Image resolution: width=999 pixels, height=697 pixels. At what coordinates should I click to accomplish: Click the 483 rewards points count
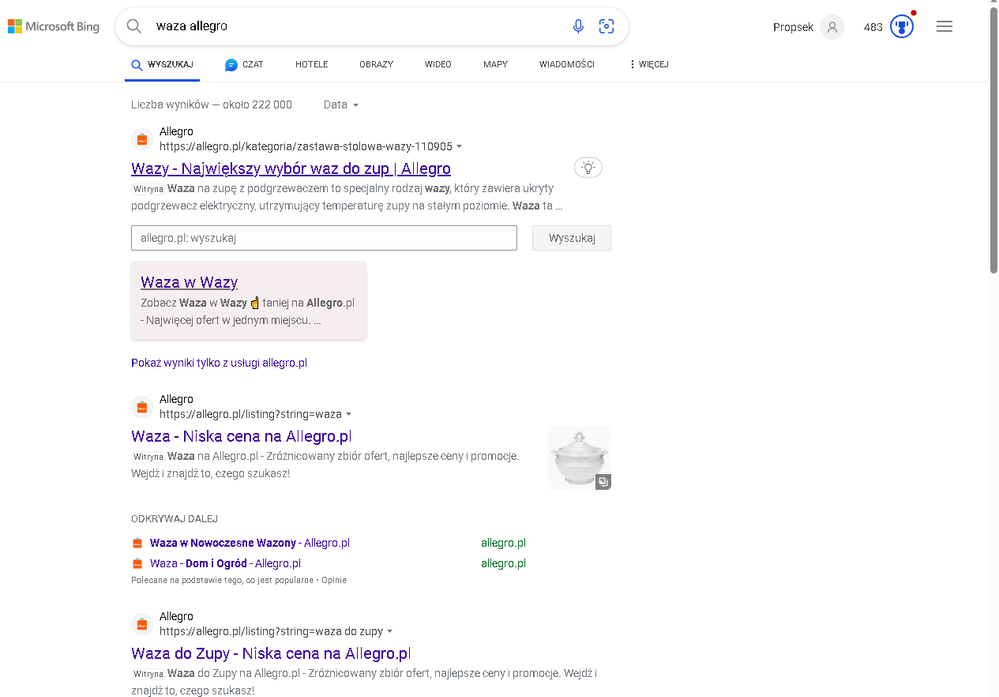(873, 27)
